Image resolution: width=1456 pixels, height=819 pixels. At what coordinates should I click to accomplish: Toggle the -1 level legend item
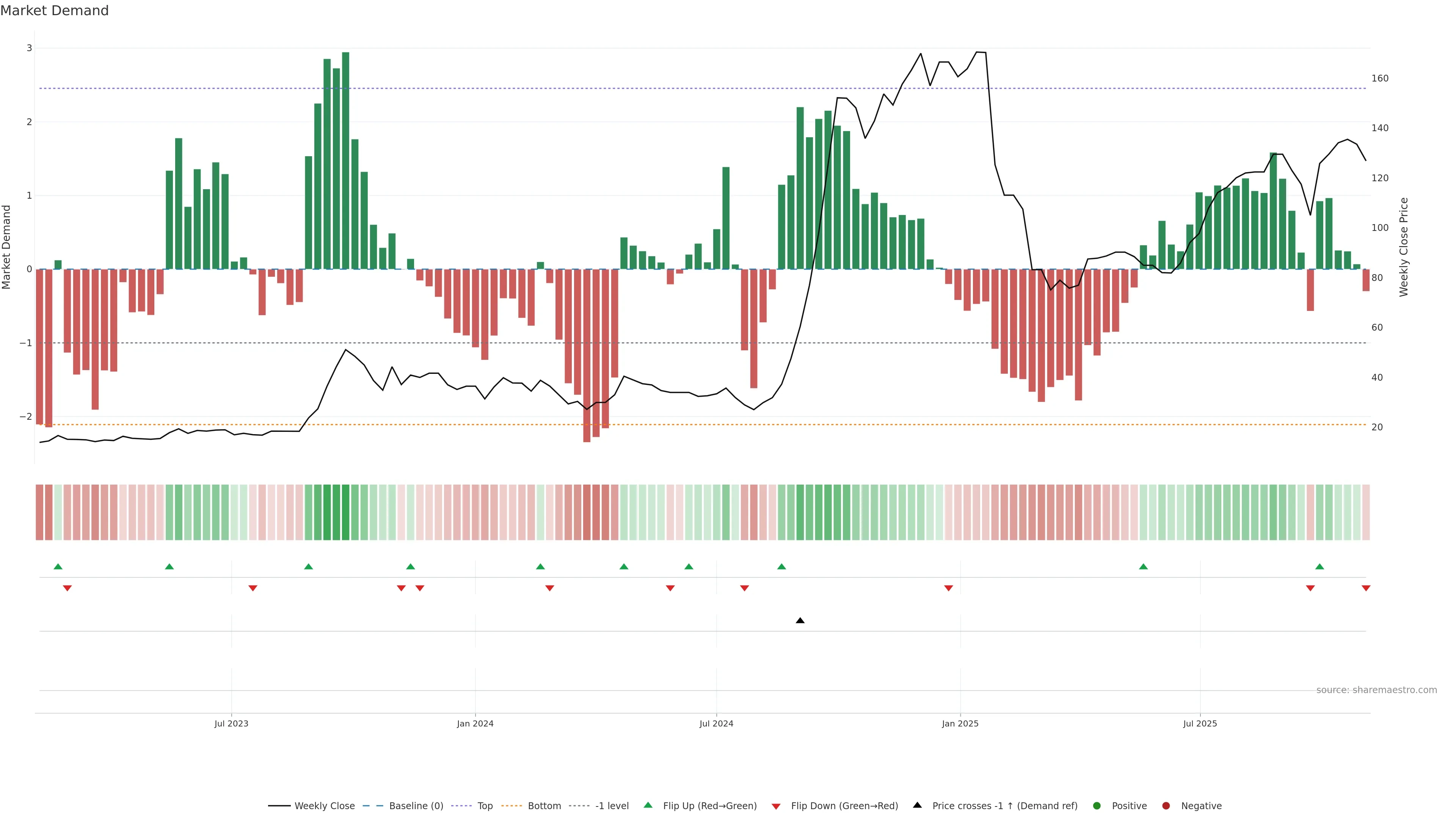612,806
